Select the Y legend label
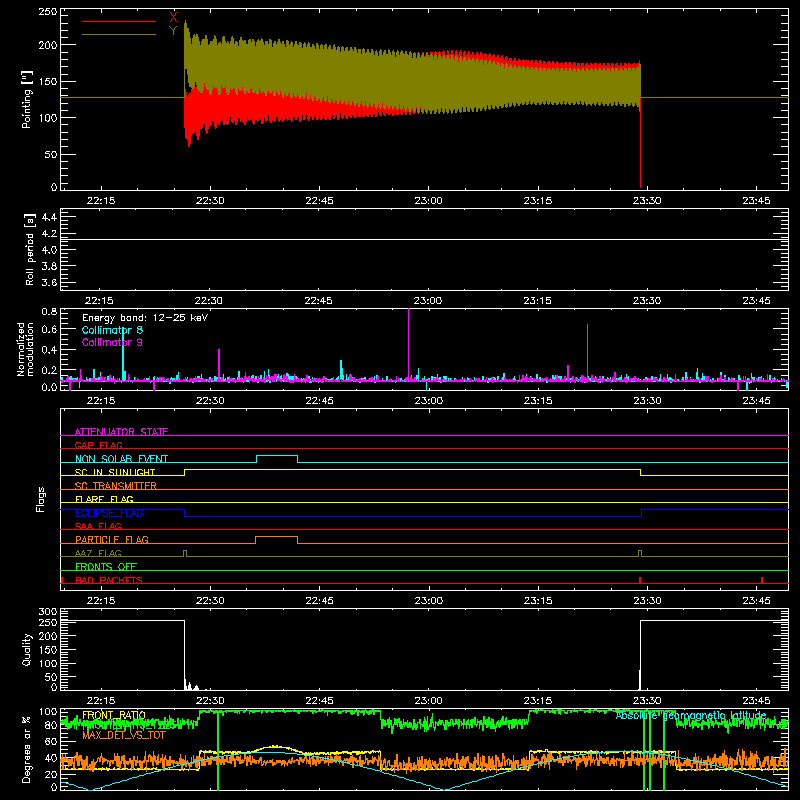 (x=173, y=31)
